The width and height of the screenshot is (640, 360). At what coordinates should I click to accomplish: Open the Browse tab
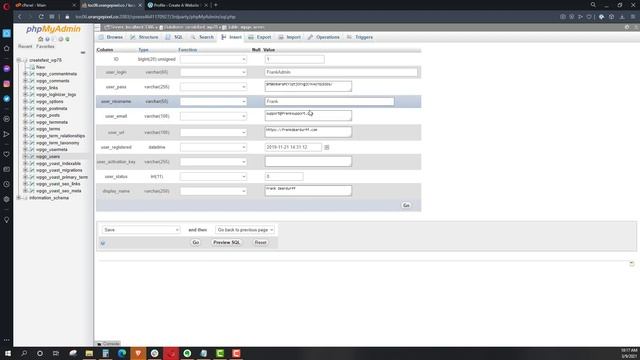point(111,37)
